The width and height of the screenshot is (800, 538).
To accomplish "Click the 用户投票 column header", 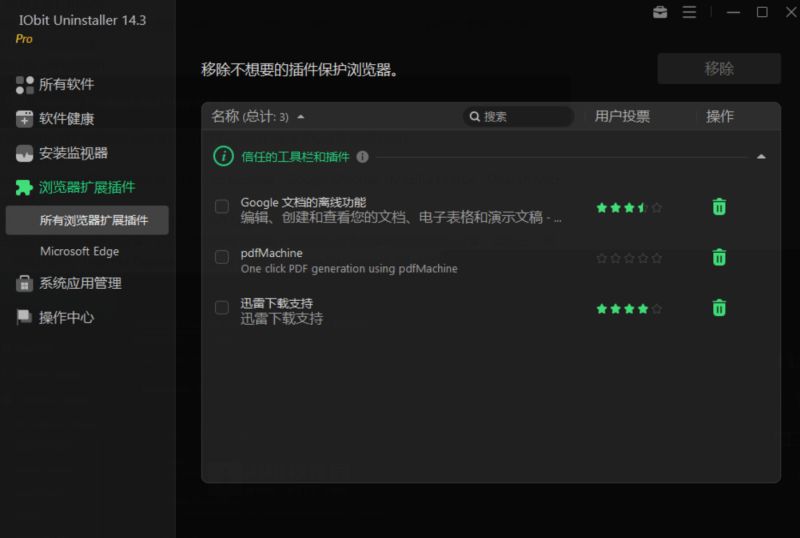I will [x=622, y=116].
